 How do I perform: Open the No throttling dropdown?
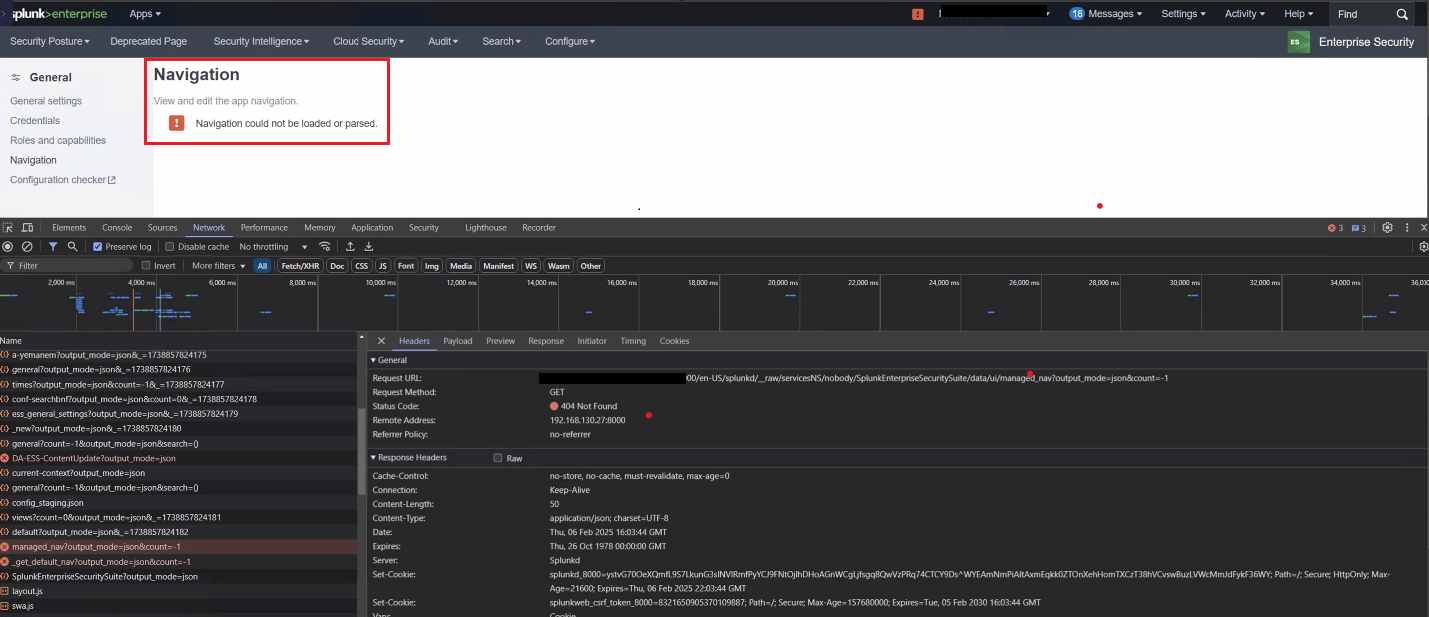point(273,247)
